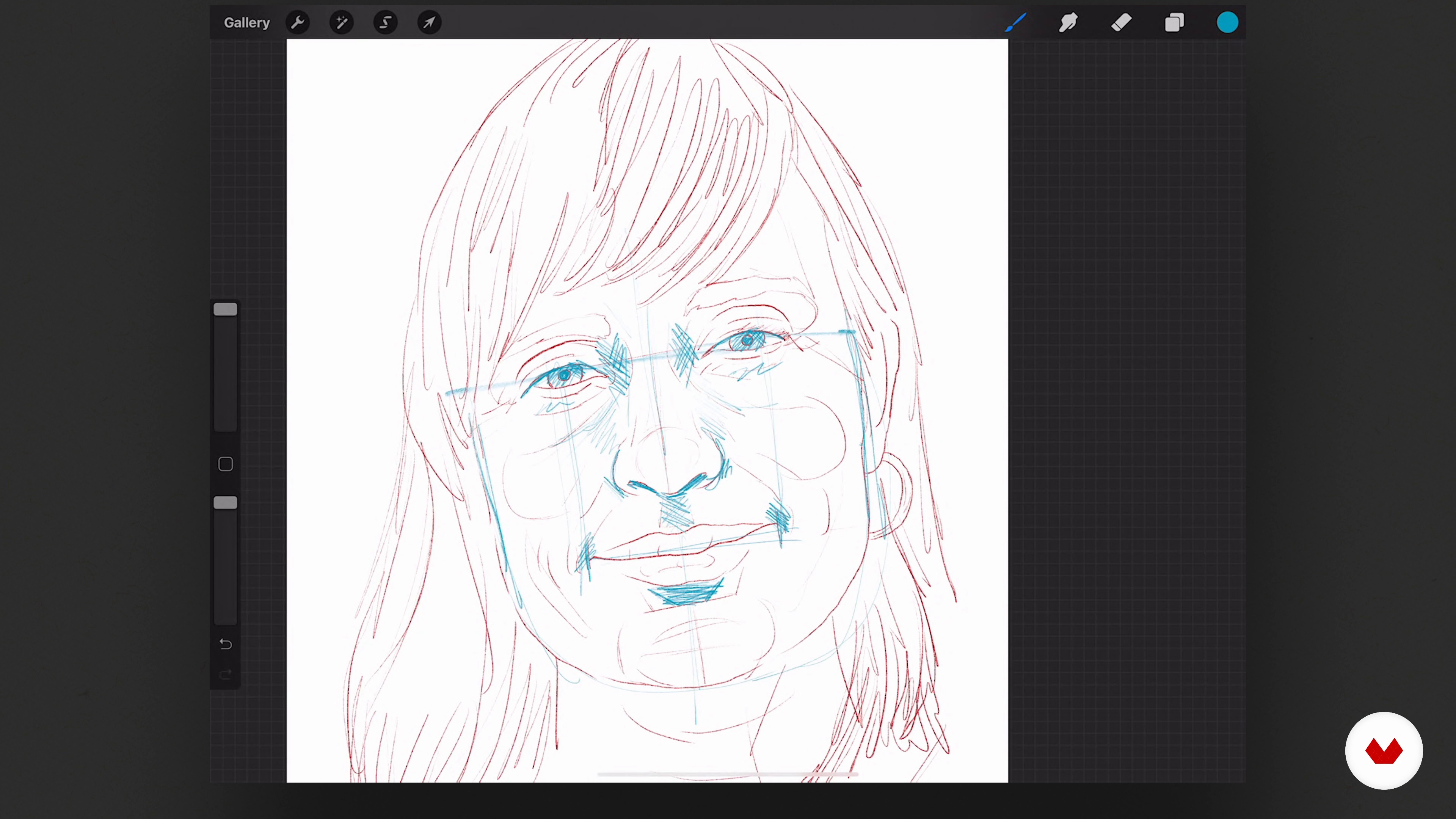Click the brush opacity slider handle
The height and width of the screenshot is (819, 1456).
click(x=226, y=503)
